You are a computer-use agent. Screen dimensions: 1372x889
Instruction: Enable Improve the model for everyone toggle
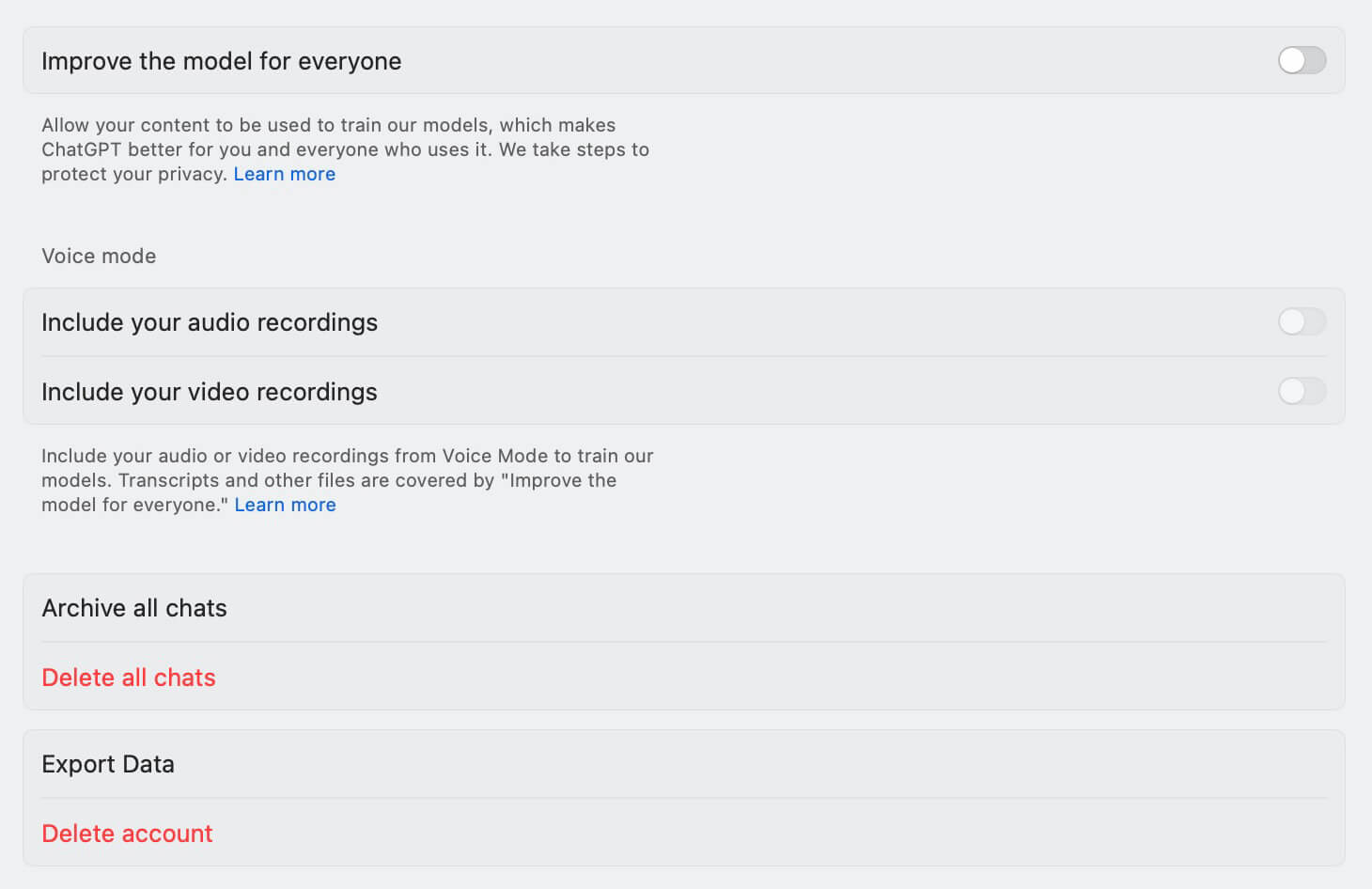click(1302, 61)
